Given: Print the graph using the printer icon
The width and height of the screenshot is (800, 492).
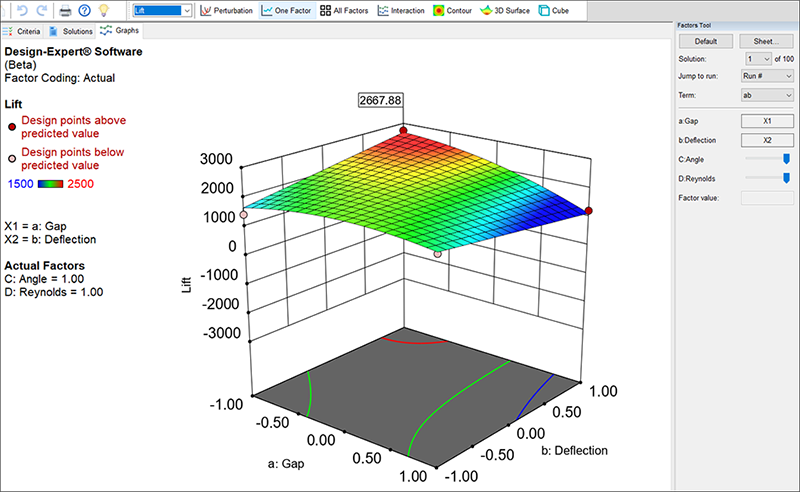Looking at the screenshot, I should click(65, 11).
